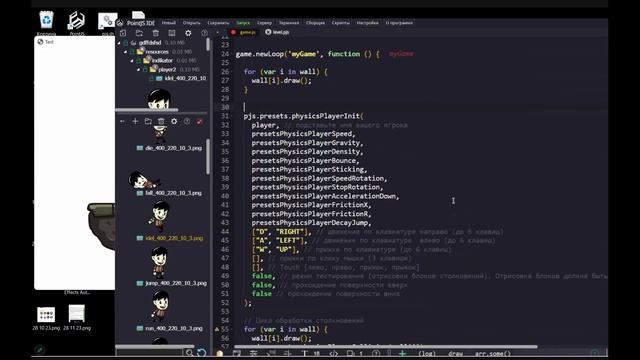Image resolution: width=640 pixels, height=360 pixels.
Task: Insert the (log) snippet
Action: pyautogui.click(x=427, y=354)
